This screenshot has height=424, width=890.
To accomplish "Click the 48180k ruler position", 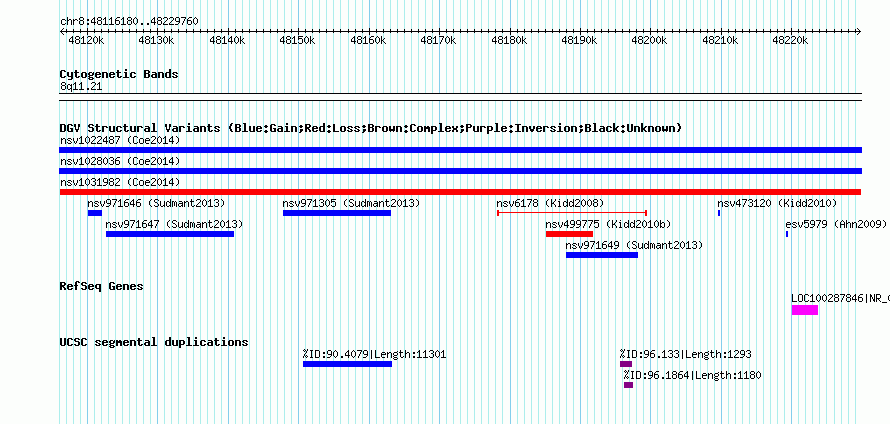I will [x=509, y=41].
